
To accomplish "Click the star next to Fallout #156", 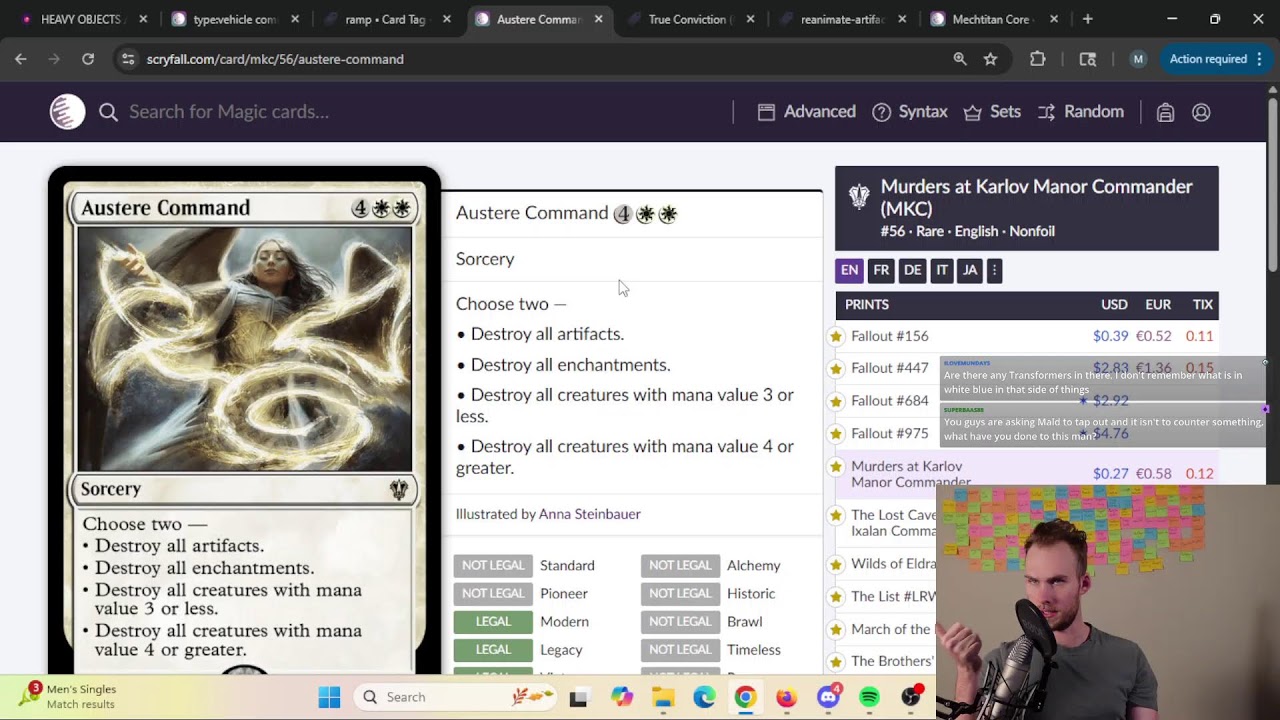I will pos(836,337).
